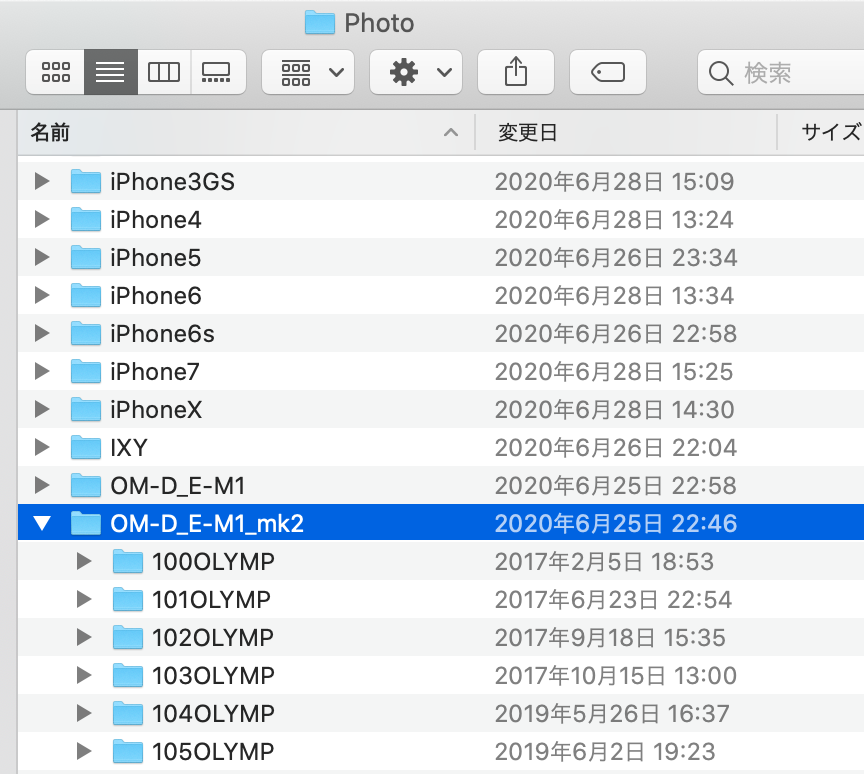Click date 2020年6月25日 22:46
Screen dimensions: 864x774
tap(616, 524)
